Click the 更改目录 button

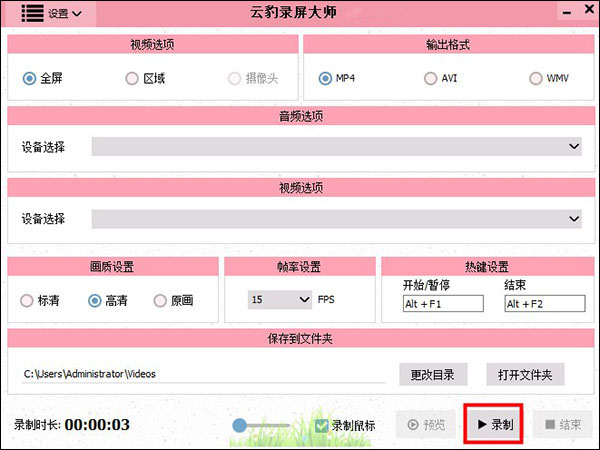(433, 375)
